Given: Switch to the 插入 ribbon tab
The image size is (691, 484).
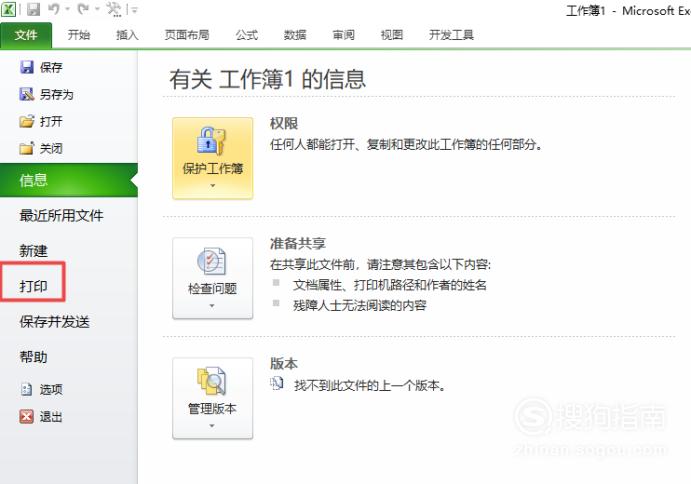Looking at the screenshot, I should coord(127,35).
